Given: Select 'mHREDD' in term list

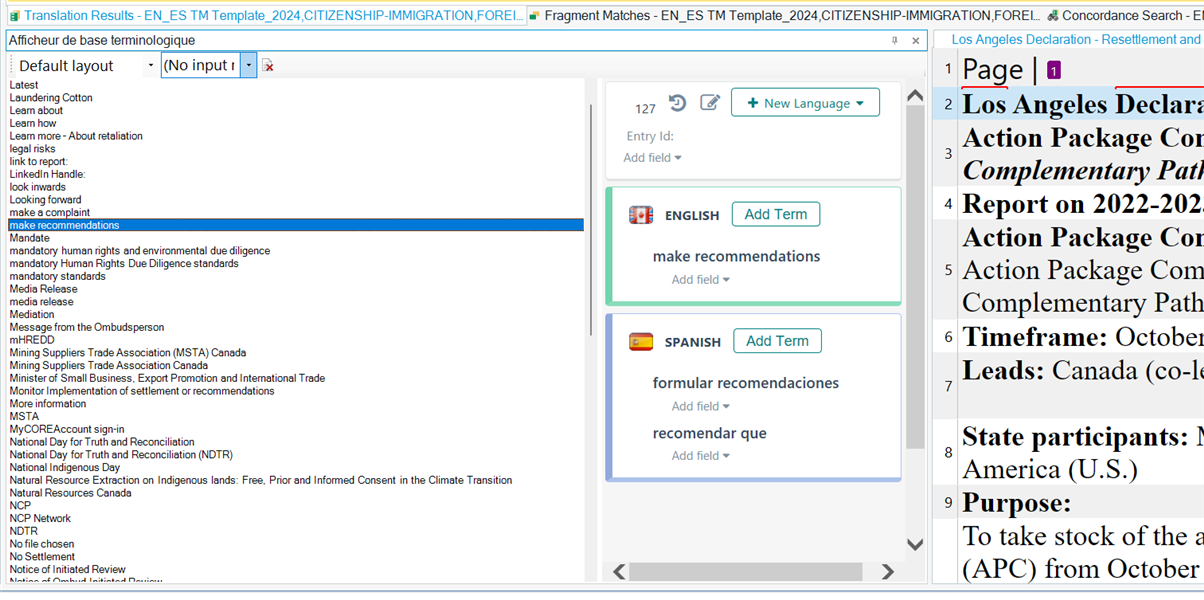Looking at the screenshot, I should click(x=32, y=340).
